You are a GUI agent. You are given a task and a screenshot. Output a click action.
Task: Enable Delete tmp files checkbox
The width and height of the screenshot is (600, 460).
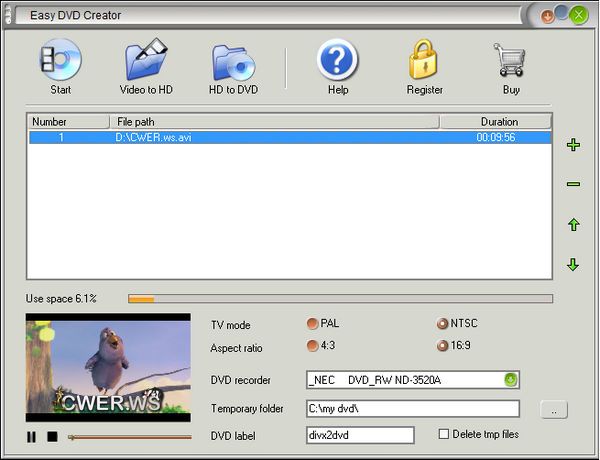(x=444, y=434)
